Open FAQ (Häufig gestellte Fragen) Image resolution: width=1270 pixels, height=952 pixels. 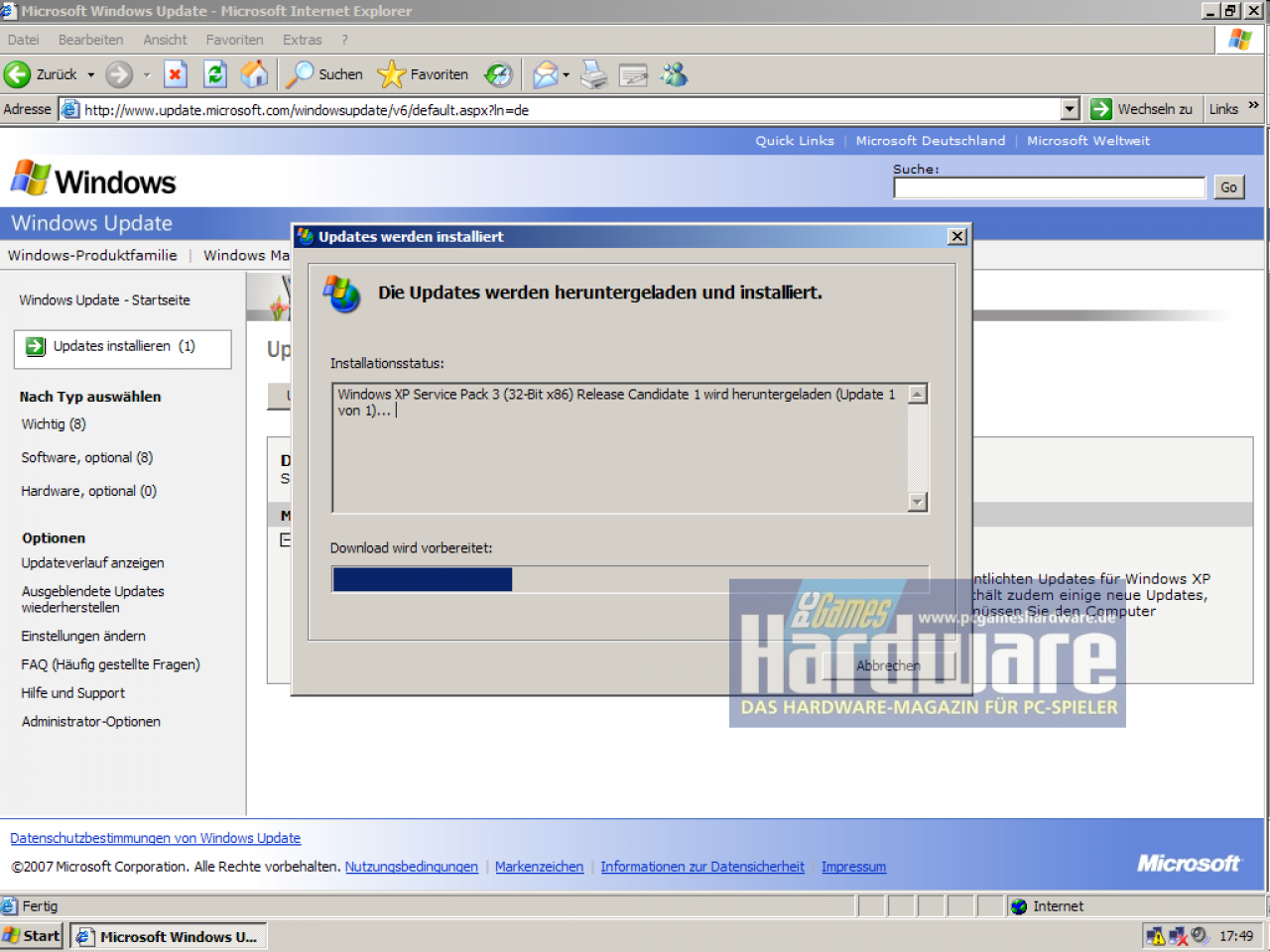coord(111,665)
